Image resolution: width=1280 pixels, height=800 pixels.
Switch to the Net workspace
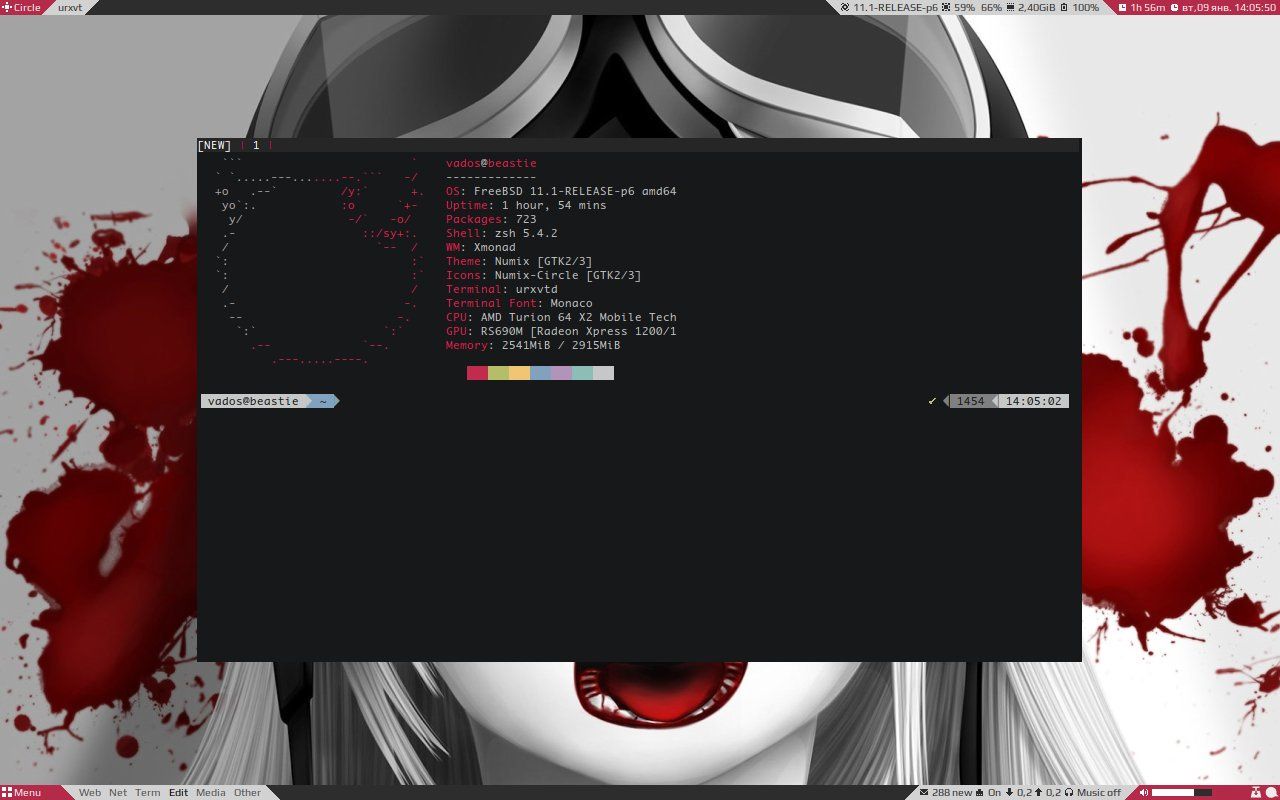tap(118, 792)
